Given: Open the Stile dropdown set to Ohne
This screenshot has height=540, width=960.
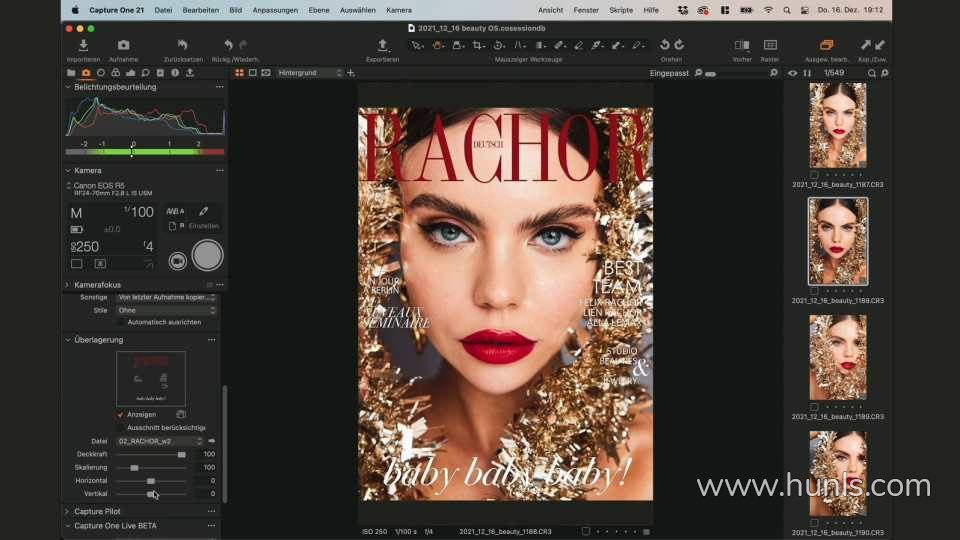Looking at the screenshot, I should click(x=166, y=310).
